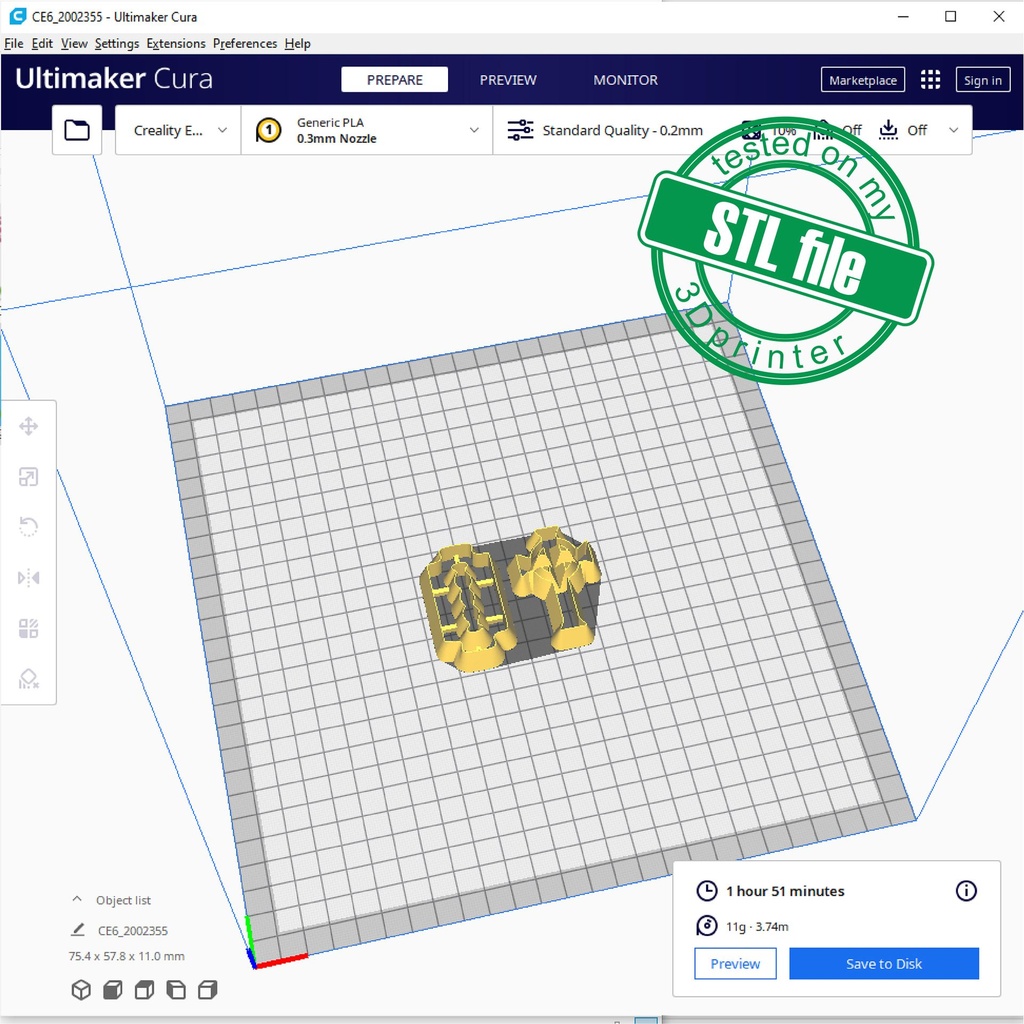The height and width of the screenshot is (1024, 1024).
Task: Switch to the MONITOR stage tab
Action: [x=625, y=80]
